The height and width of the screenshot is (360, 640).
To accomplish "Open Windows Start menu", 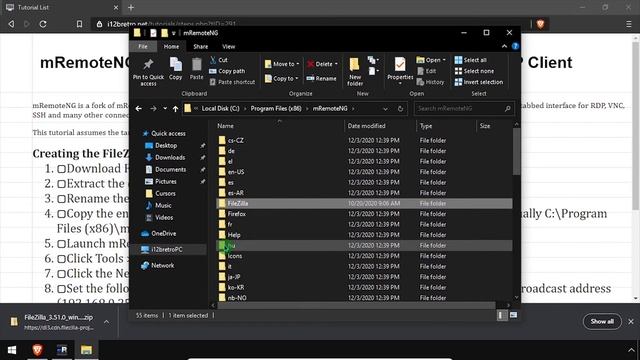I will pyautogui.click(x=12, y=350).
